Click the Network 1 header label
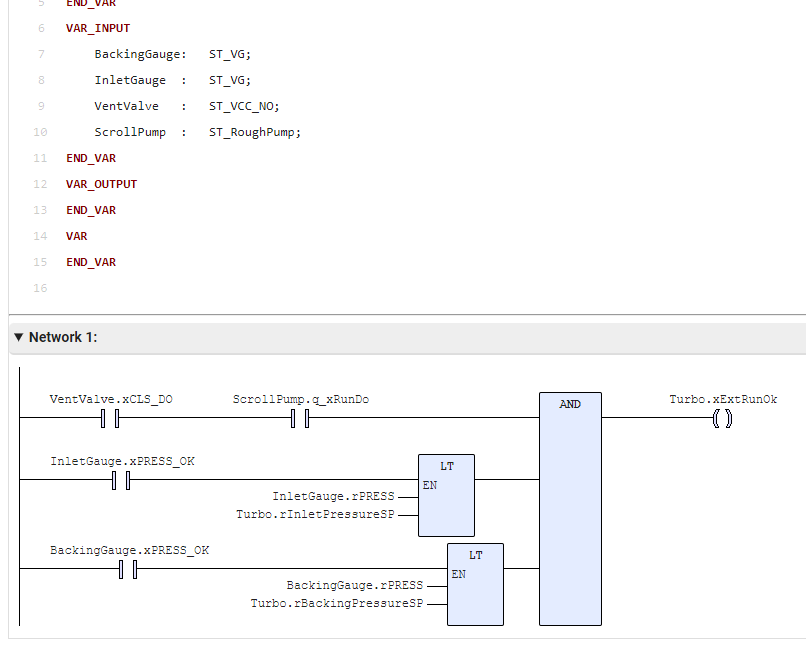 tap(63, 337)
